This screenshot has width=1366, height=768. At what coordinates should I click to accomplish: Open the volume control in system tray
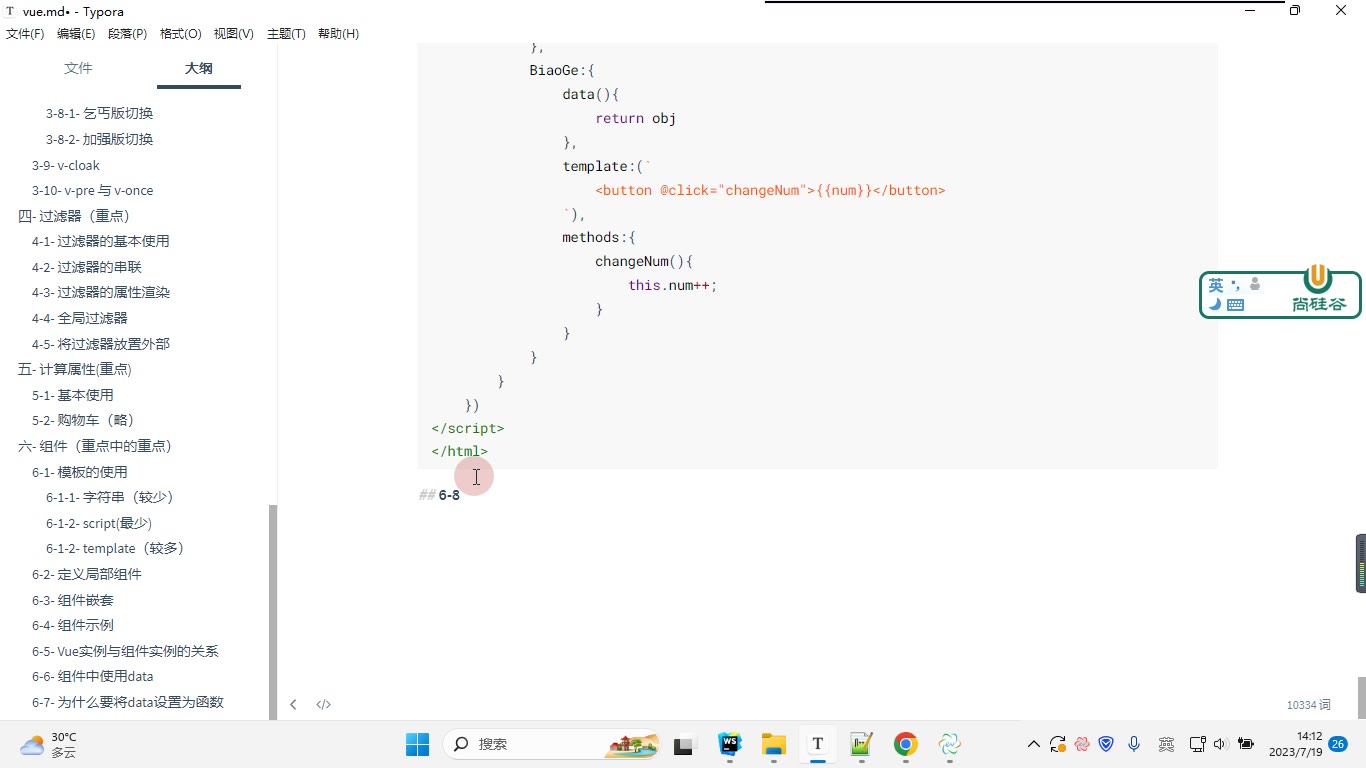[1220, 744]
